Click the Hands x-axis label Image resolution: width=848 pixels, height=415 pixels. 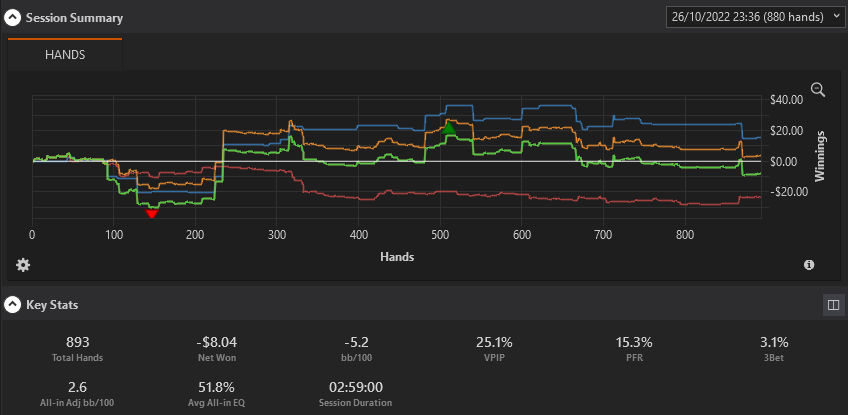[397, 256]
